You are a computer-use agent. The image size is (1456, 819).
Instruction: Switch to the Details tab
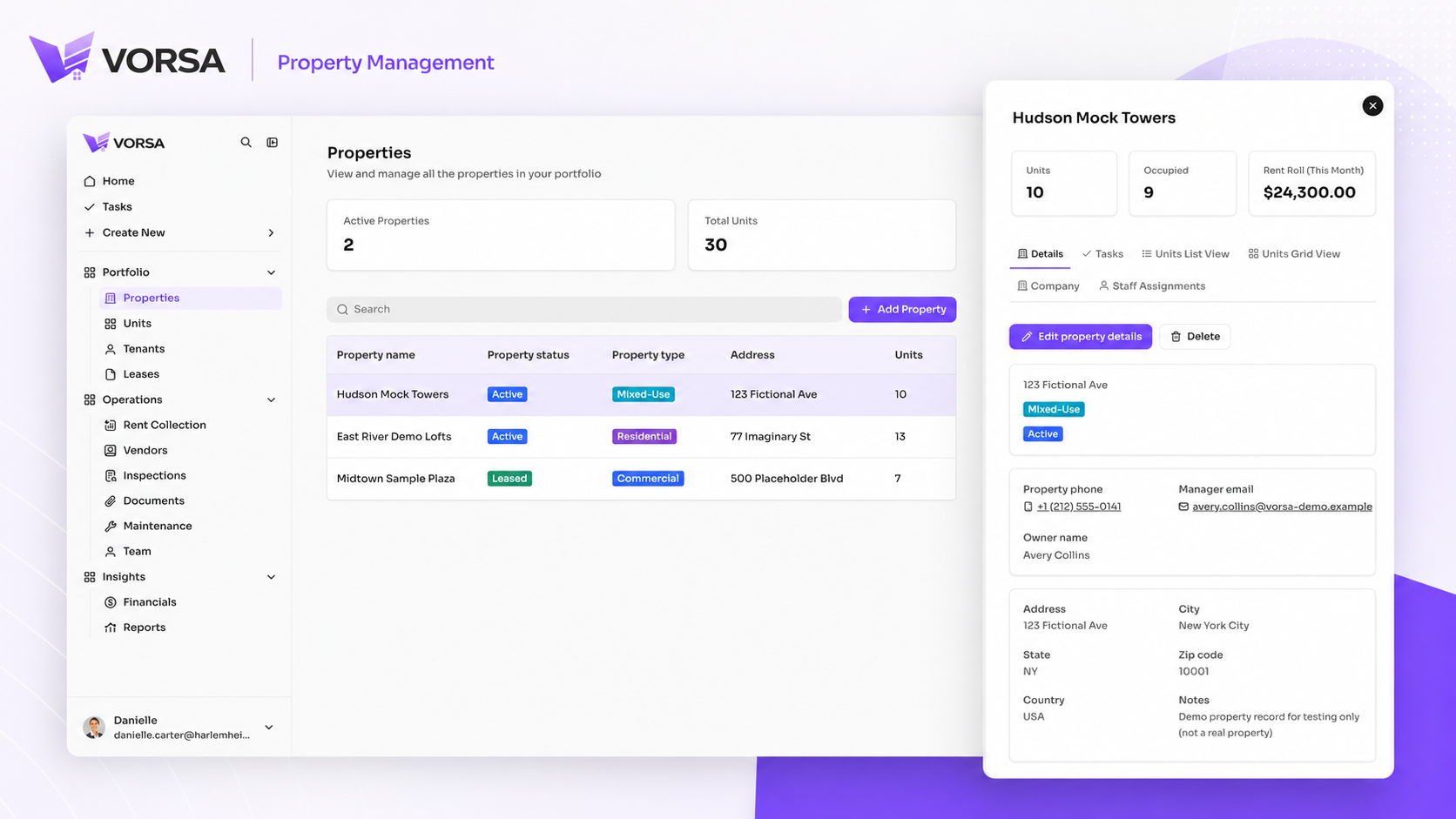pos(1040,254)
